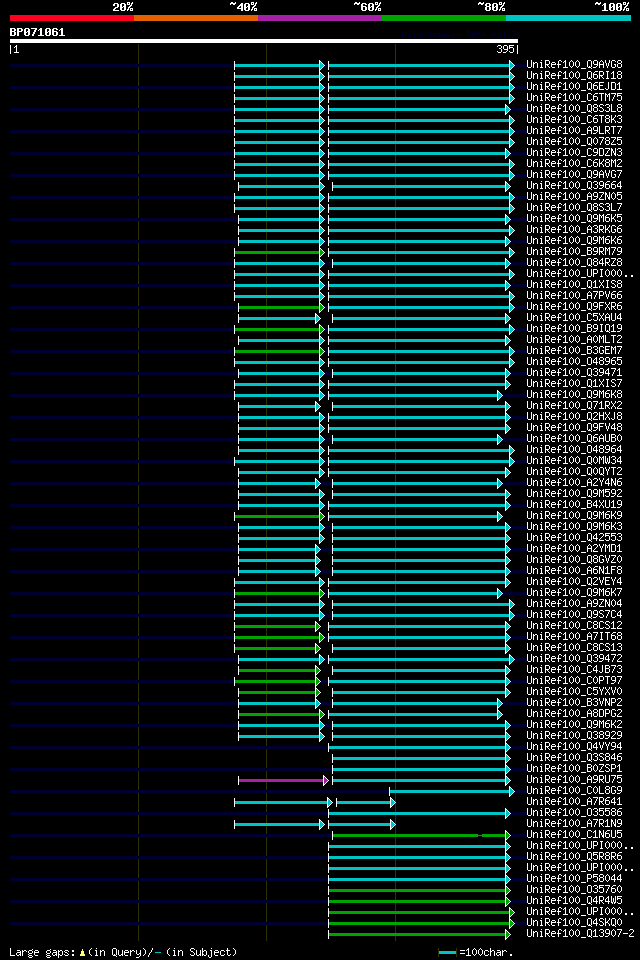Open hit UniRef100_Q13907-2

point(581,935)
